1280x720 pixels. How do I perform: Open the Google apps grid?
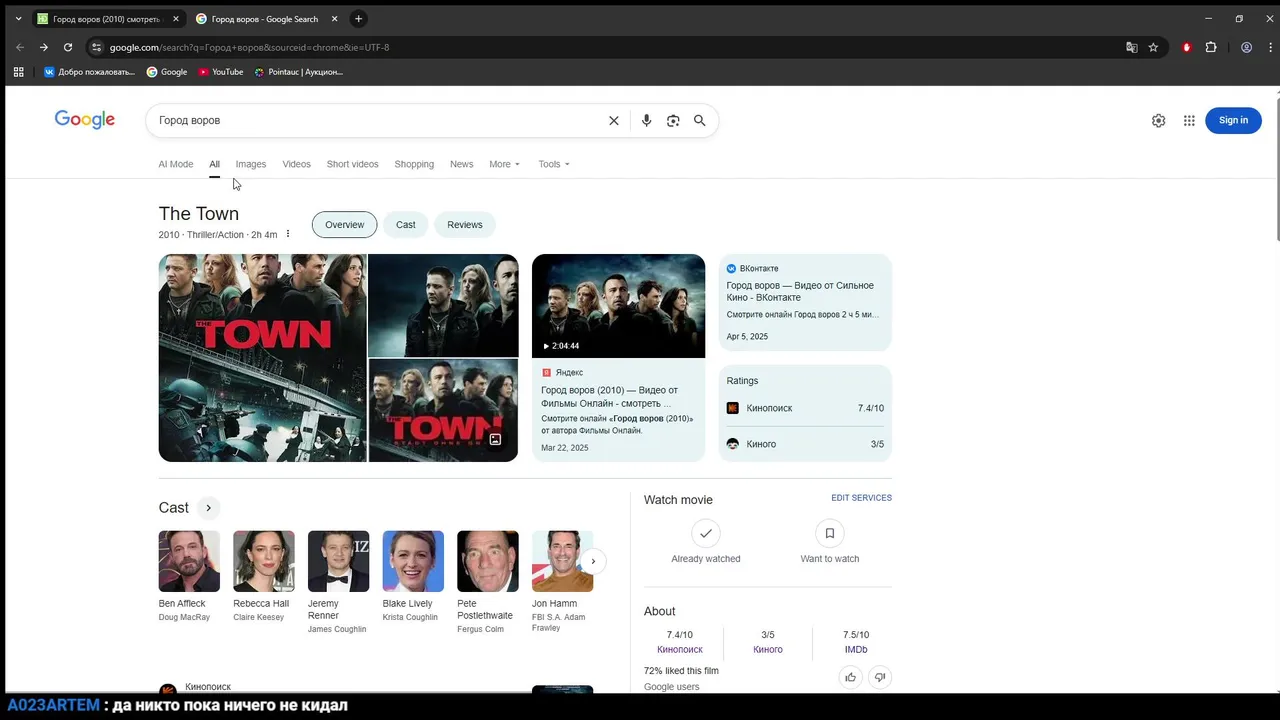[1189, 120]
